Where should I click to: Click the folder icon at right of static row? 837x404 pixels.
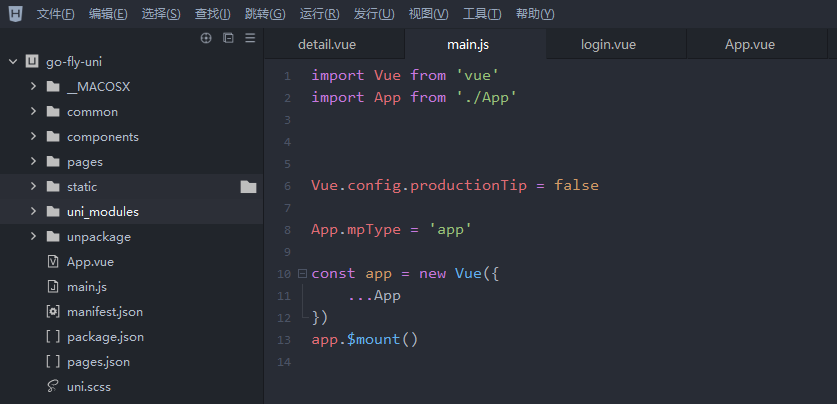(x=248, y=187)
